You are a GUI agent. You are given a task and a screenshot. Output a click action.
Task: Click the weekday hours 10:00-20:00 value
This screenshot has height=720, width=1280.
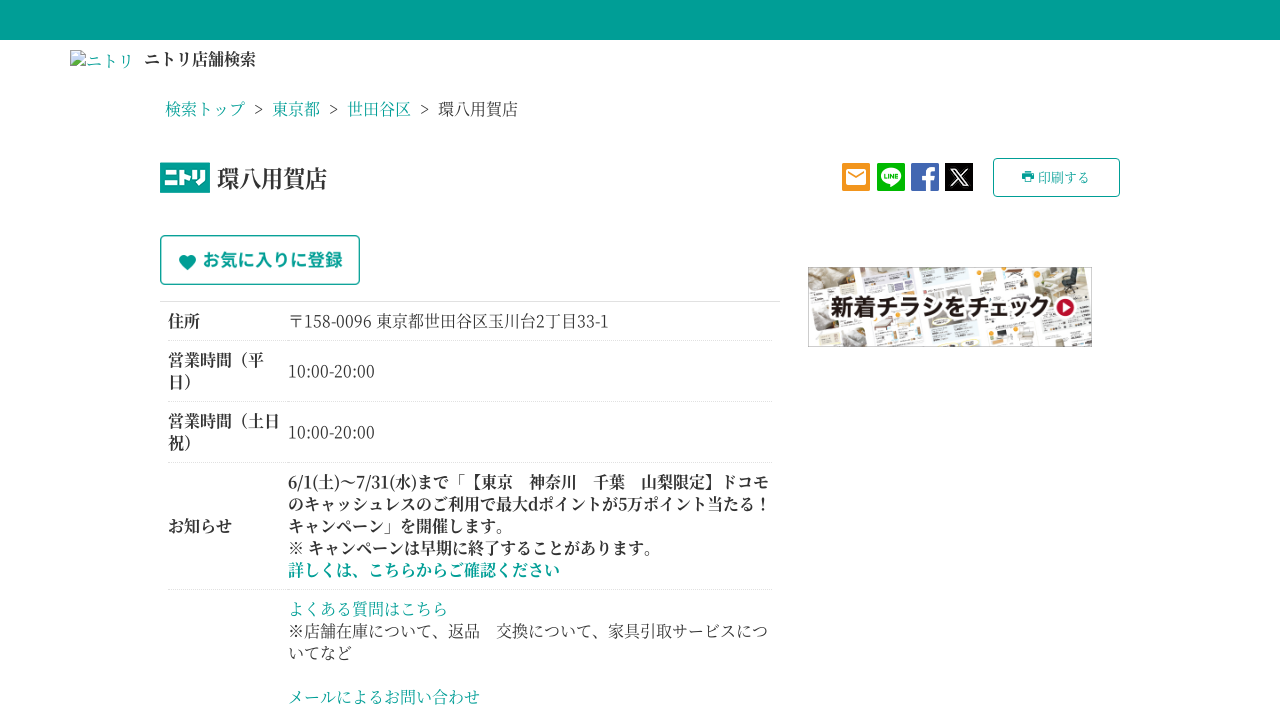331,371
